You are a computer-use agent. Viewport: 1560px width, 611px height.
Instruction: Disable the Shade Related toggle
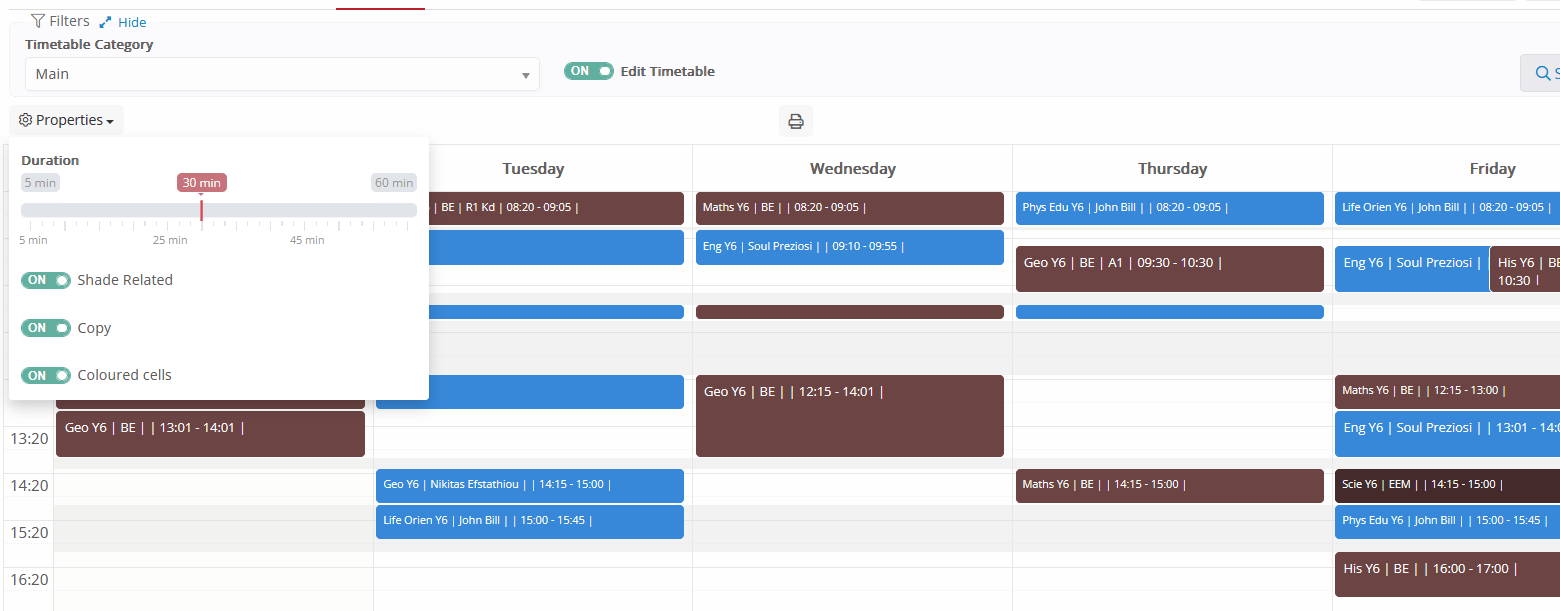46,280
